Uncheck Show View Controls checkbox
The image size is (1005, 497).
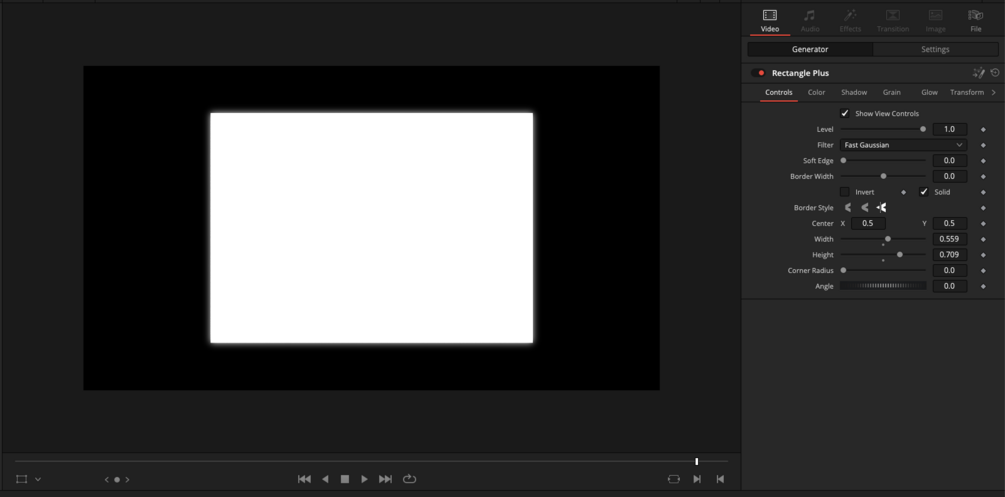pyautogui.click(x=845, y=114)
